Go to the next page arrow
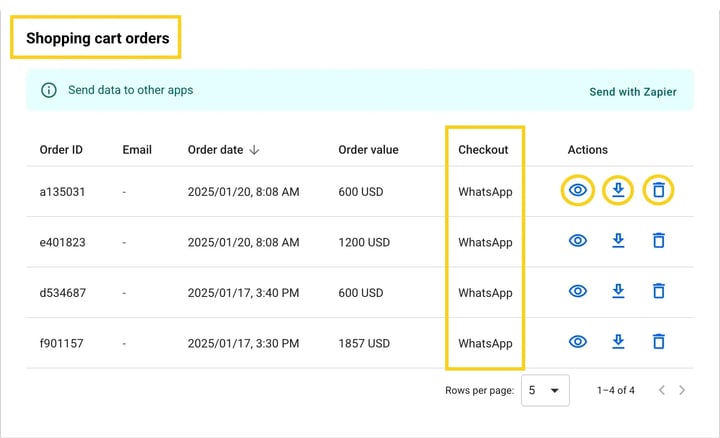The width and height of the screenshot is (720, 438). (682, 390)
